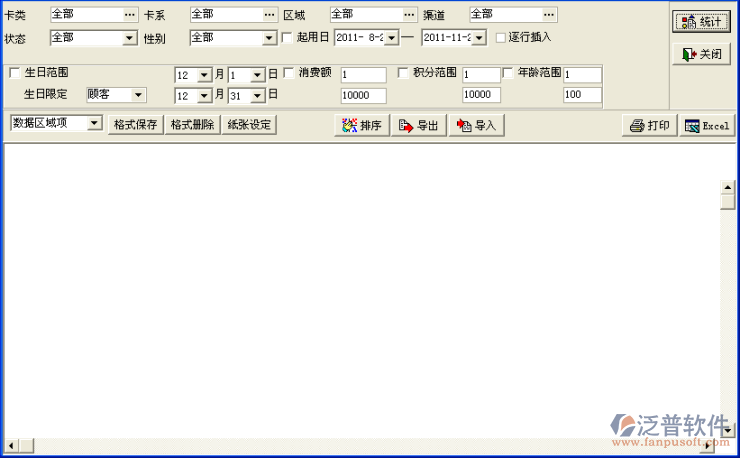Edit the 积分范围 minimum value field
740x458 pixels.
click(481, 75)
